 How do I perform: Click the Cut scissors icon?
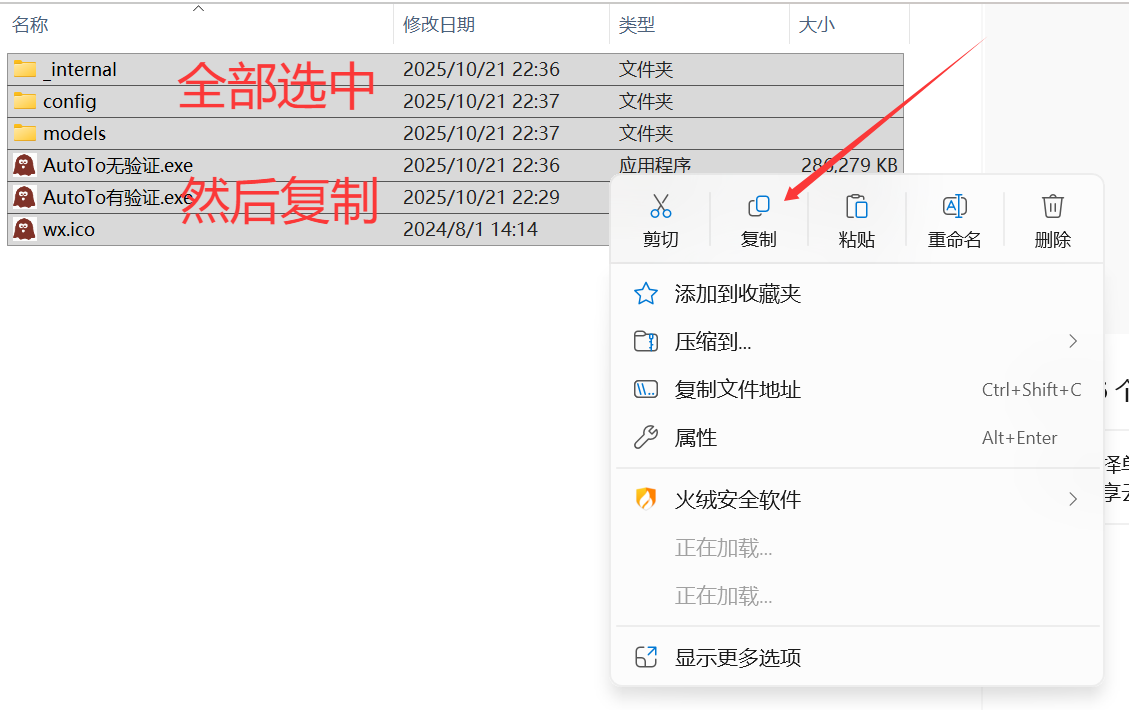tap(660, 207)
